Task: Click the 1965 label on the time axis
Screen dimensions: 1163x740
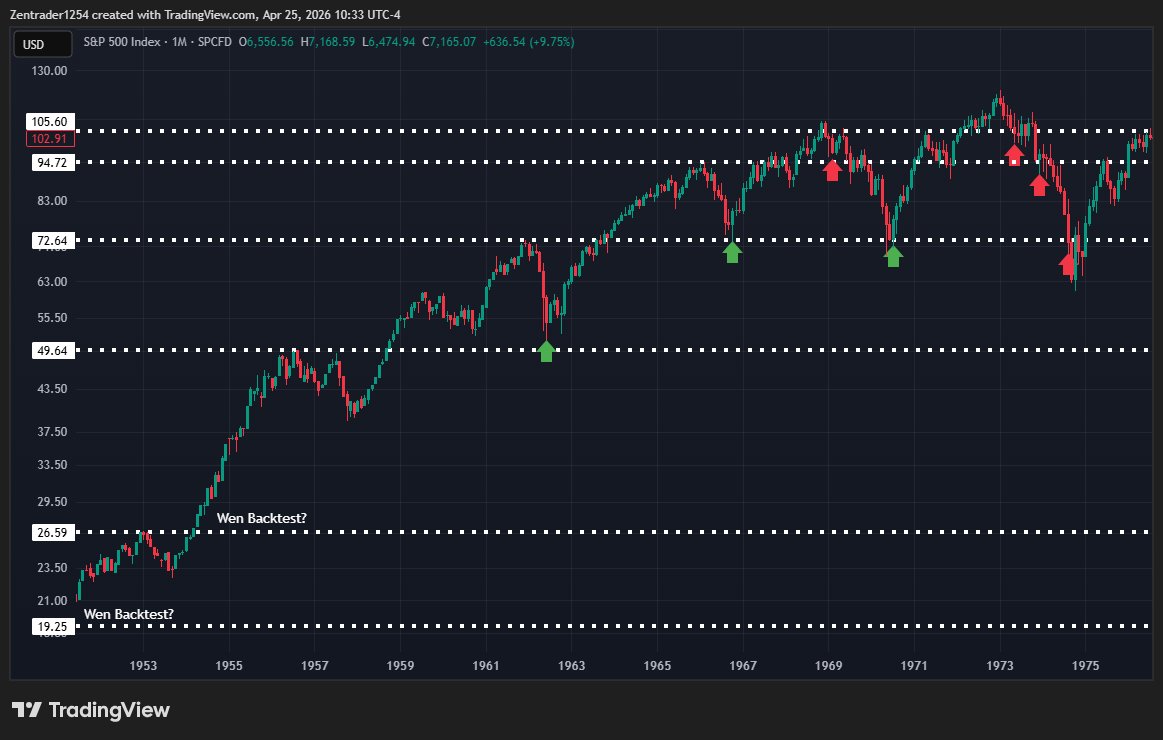Action: (x=658, y=664)
